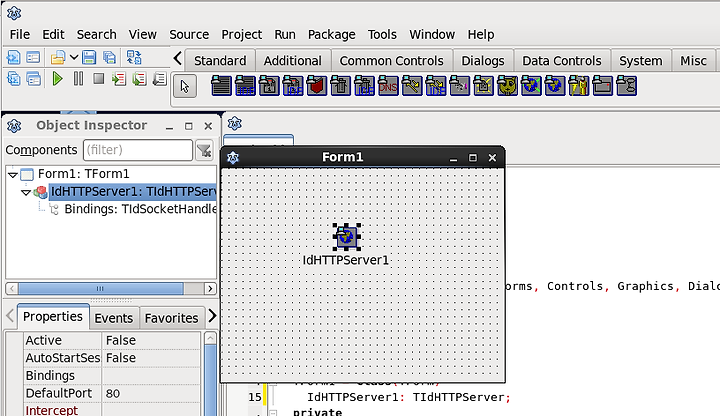Open the Project menu
Image resolution: width=720 pixels, height=416 pixels.
242,34
